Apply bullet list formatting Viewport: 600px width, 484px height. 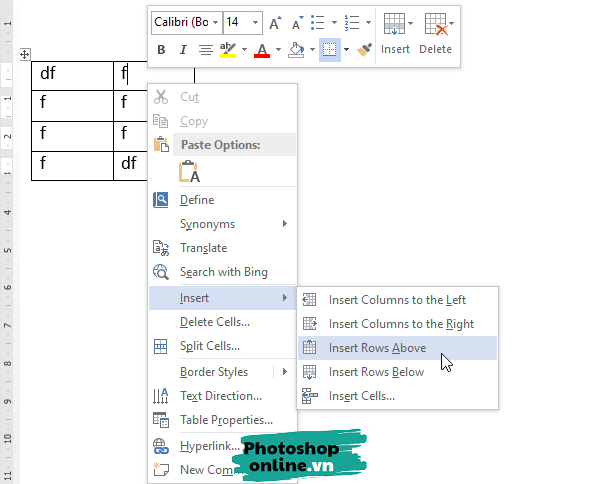click(318, 22)
